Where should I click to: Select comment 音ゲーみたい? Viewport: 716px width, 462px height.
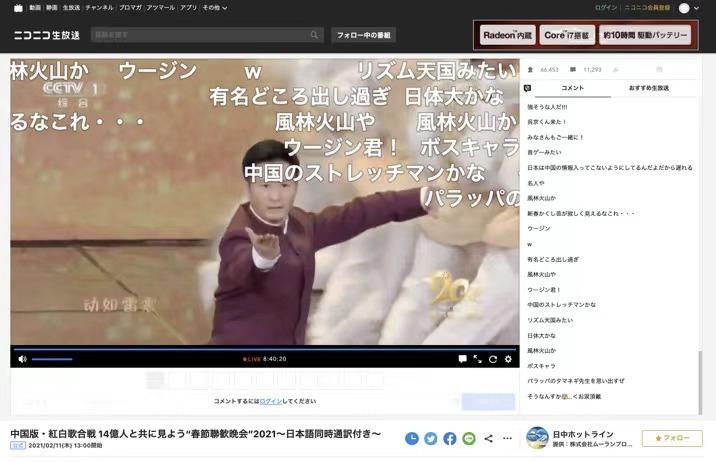point(544,152)
